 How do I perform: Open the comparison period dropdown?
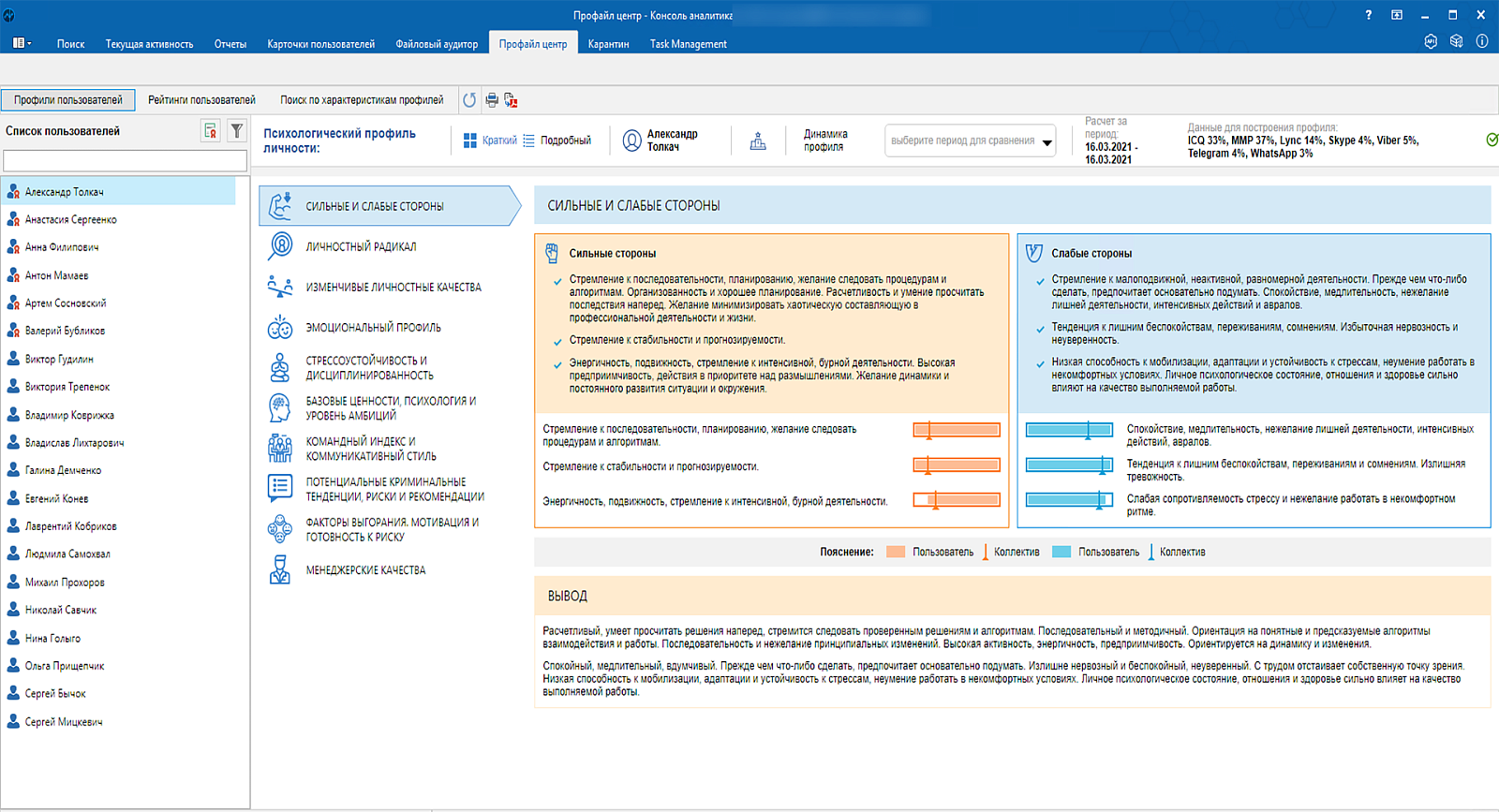pos(971,141)
